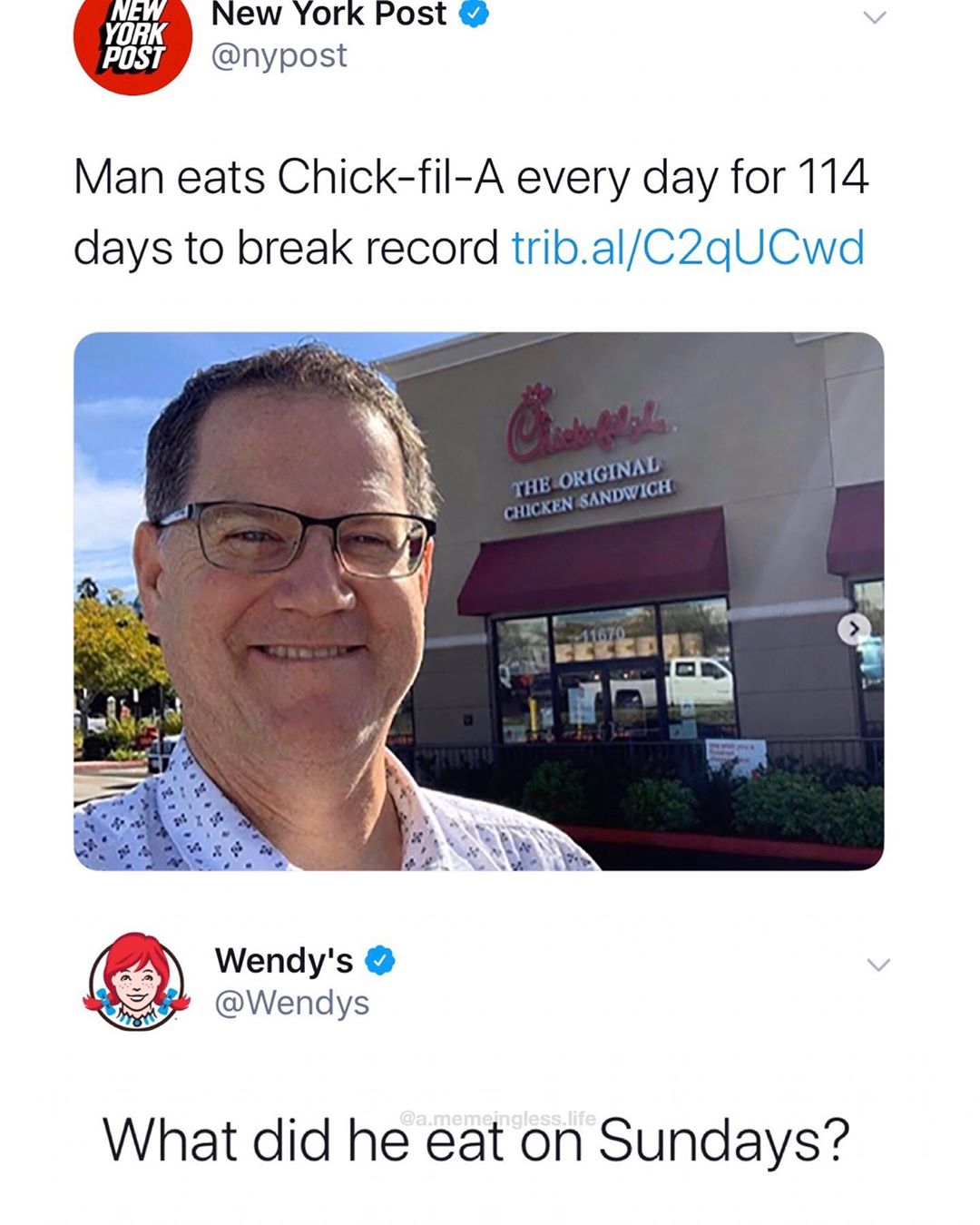Viewport: 980px width, 1225px height.
Task: Open the Wendy's profile avatar
Action: [137, 981]
